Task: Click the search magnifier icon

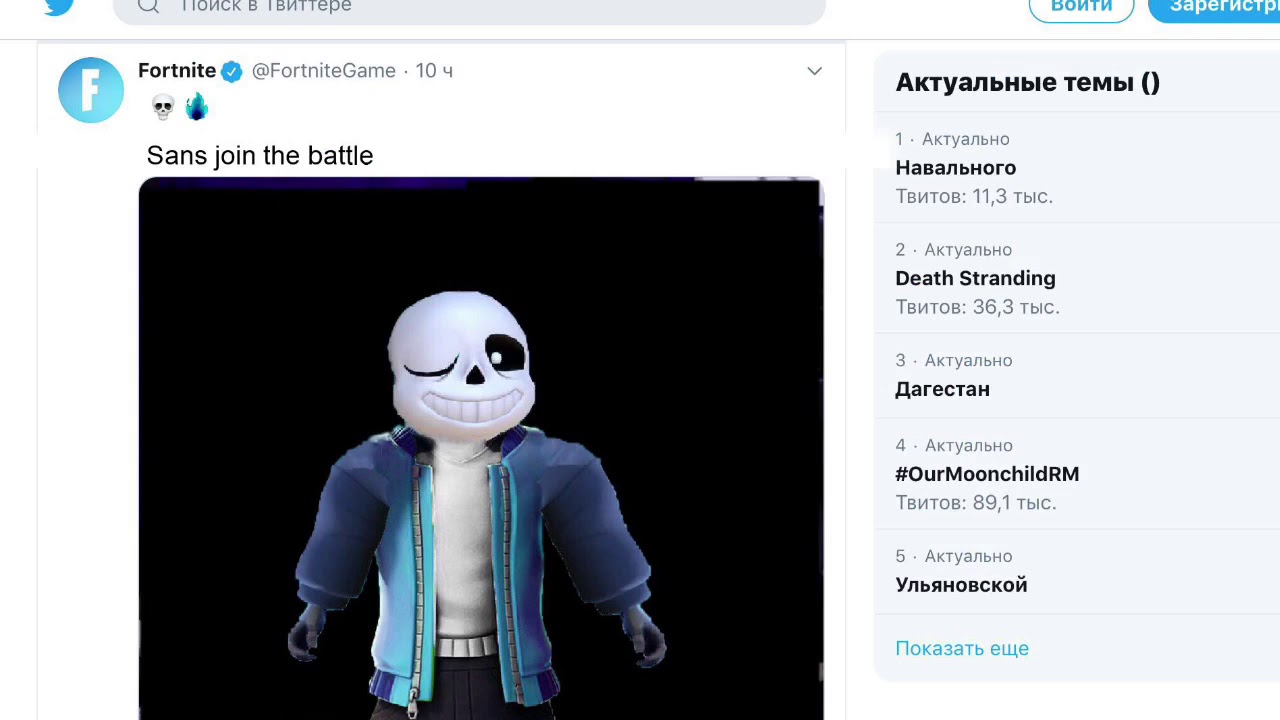Action: tap(148, 6)
